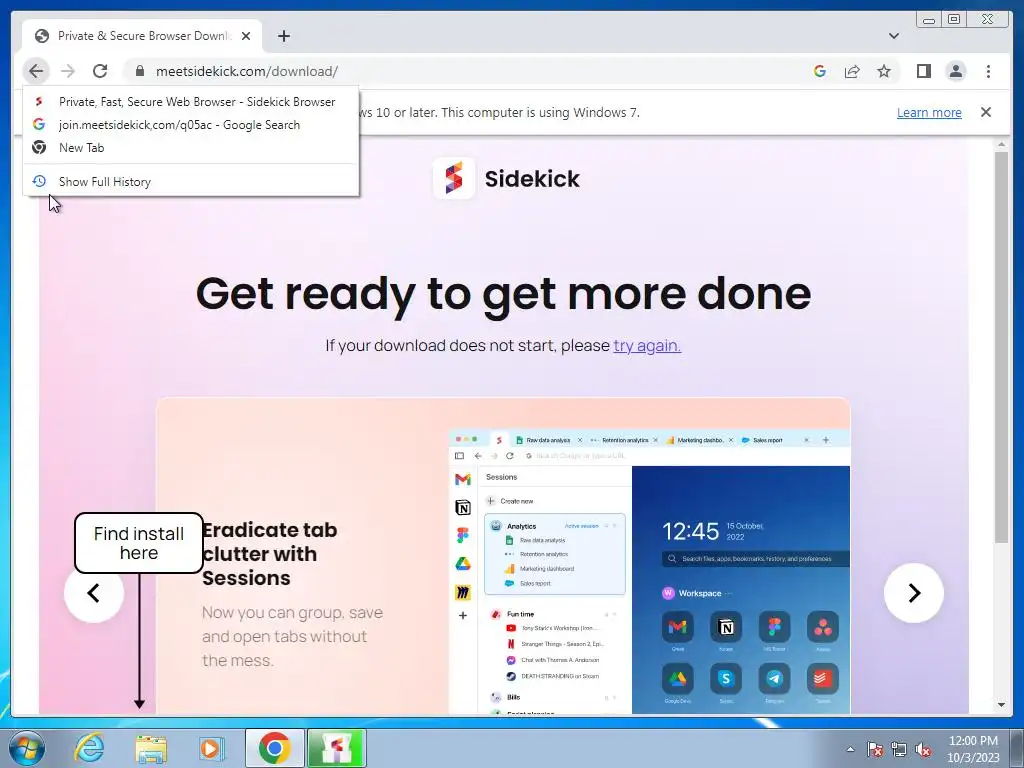Click the muted volume tray icon

click(x=923, y=749)
